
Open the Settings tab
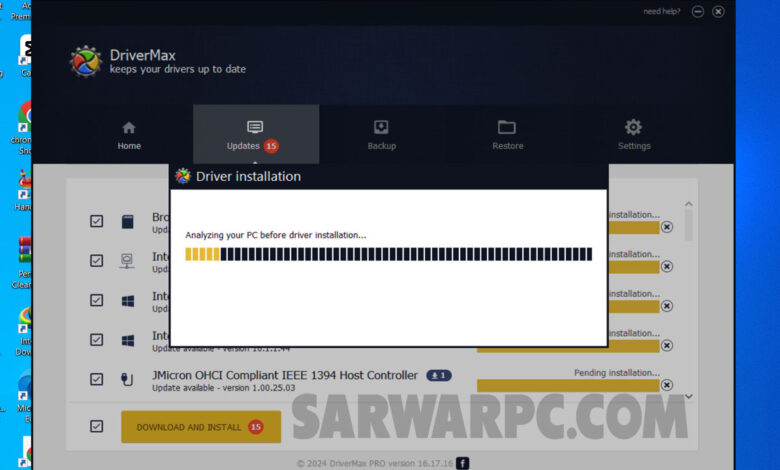coord(634,135)
